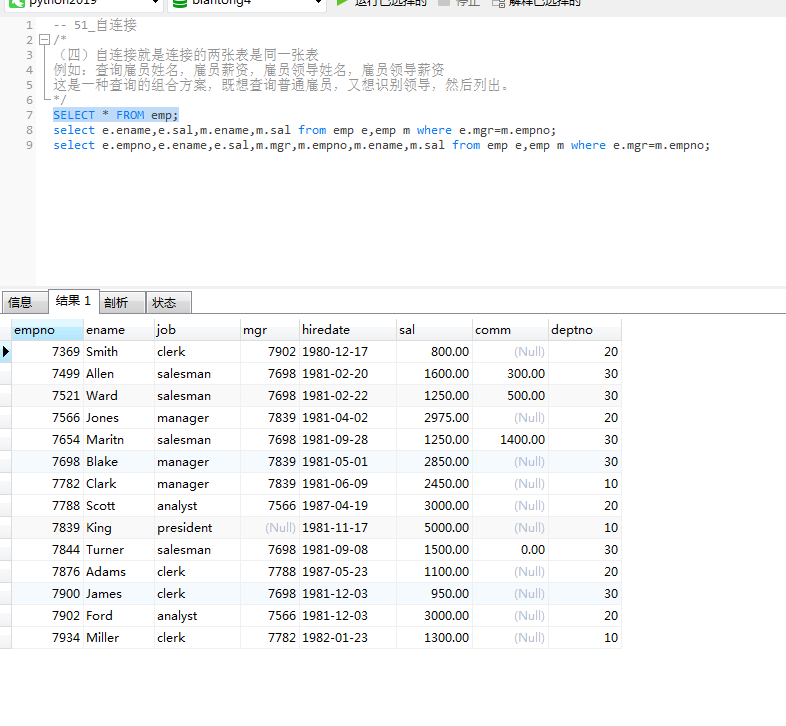Switch to the 信息 tab
Screen dimensions: 786x726
coord(25,302)
